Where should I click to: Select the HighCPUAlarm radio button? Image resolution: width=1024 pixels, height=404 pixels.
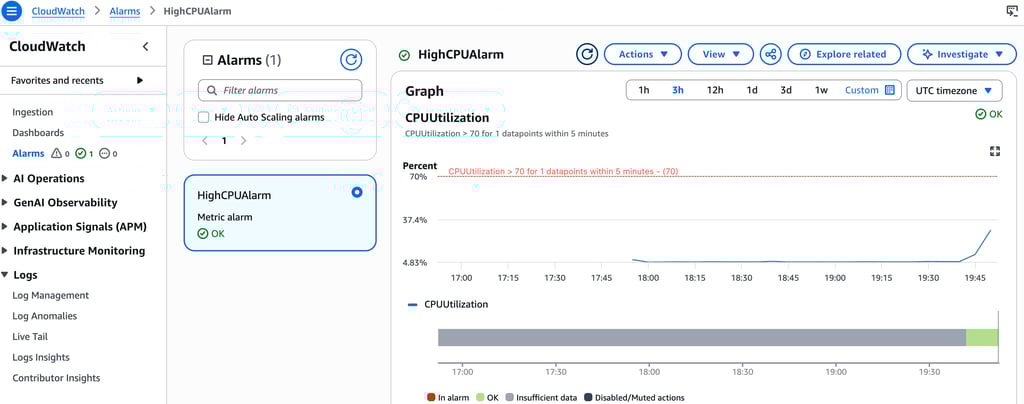pos(357,193)
